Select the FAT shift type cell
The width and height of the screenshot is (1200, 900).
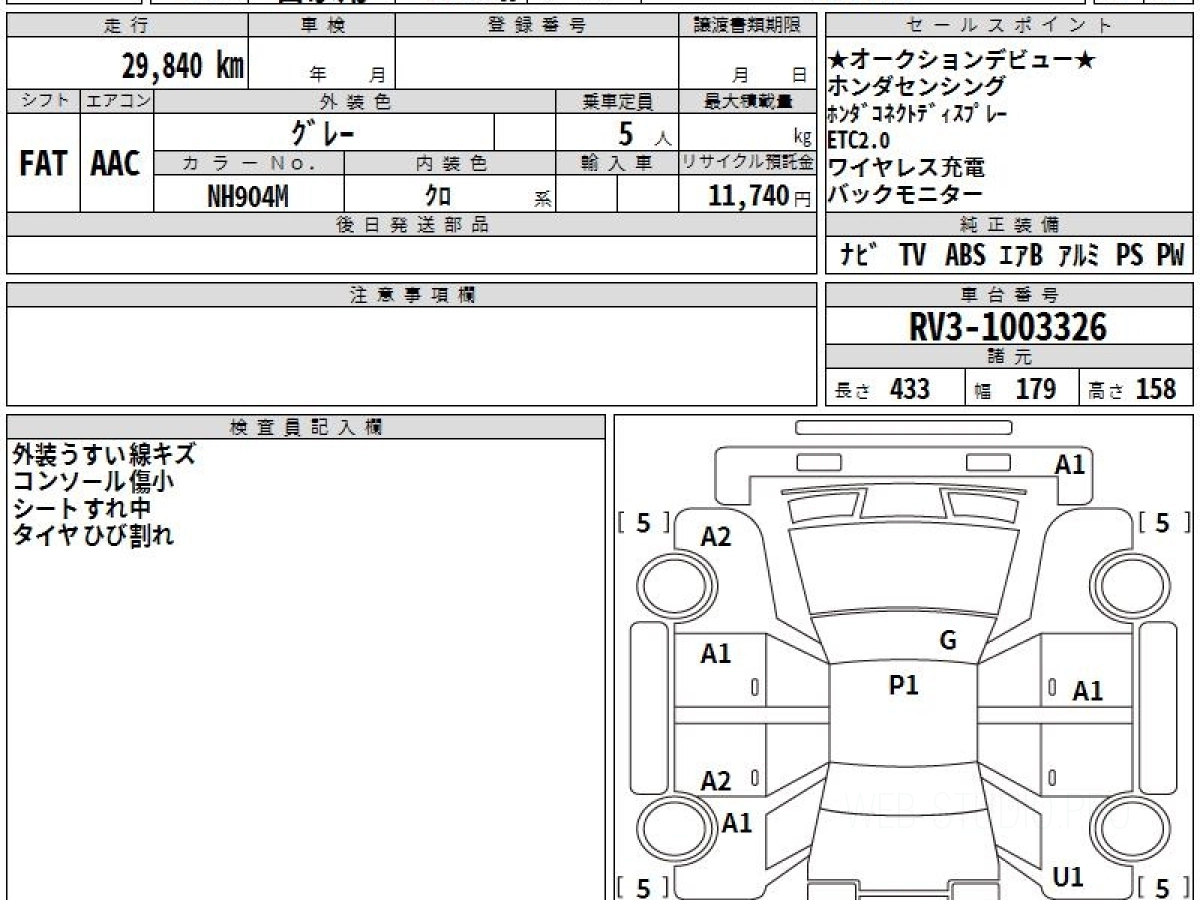coord(43,164)
